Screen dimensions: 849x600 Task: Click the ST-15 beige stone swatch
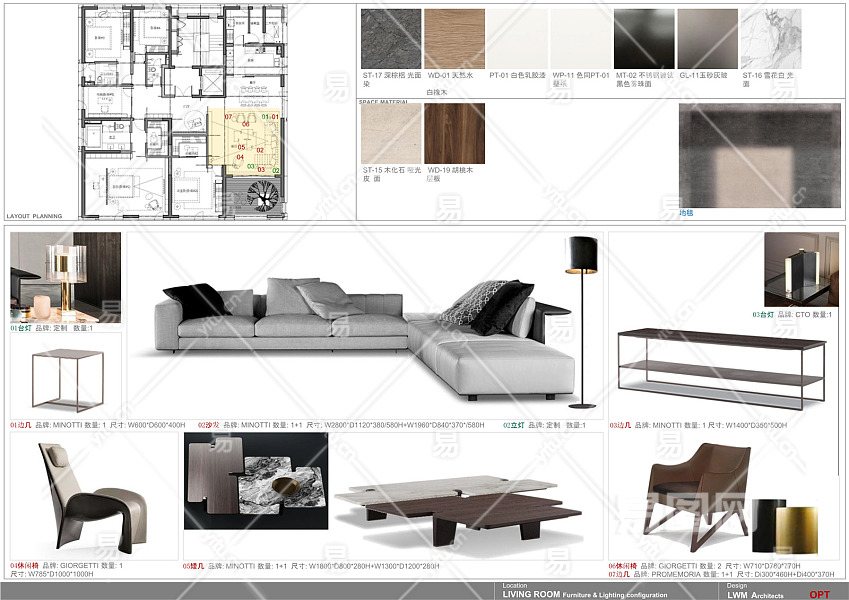pyautogui.click(x=391, y=133)
